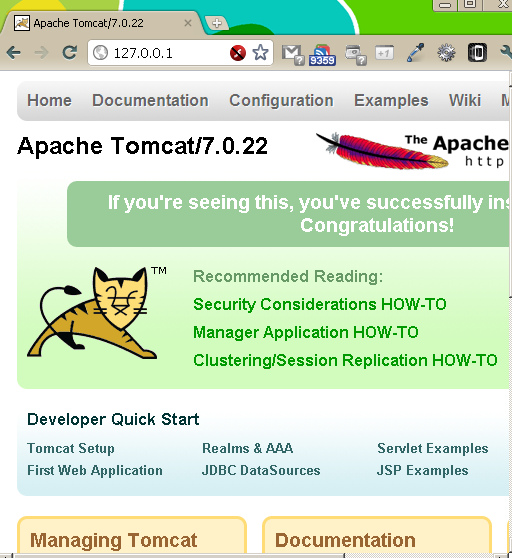The width and height of the screenshot is (512, 558).
Task: Maximize the browser window
Action: click(470, 5)
